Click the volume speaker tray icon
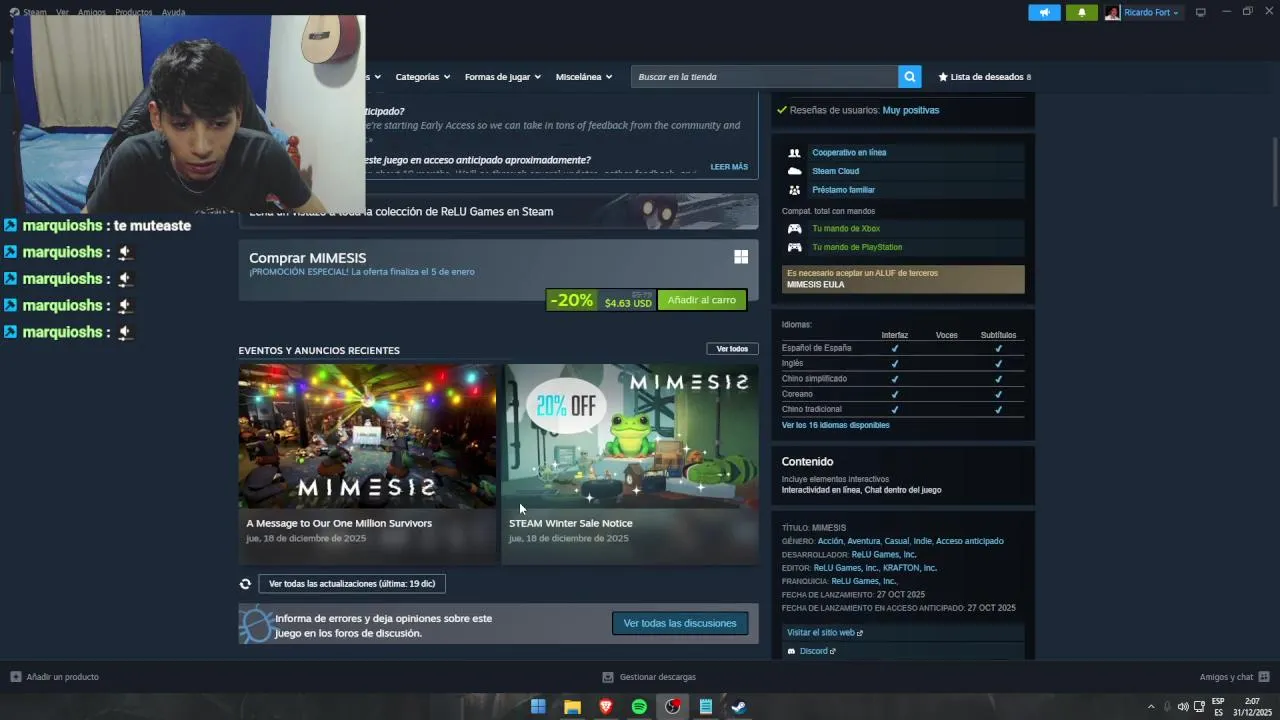This screenshot has width=1280, height=720. pos(1183,707)
